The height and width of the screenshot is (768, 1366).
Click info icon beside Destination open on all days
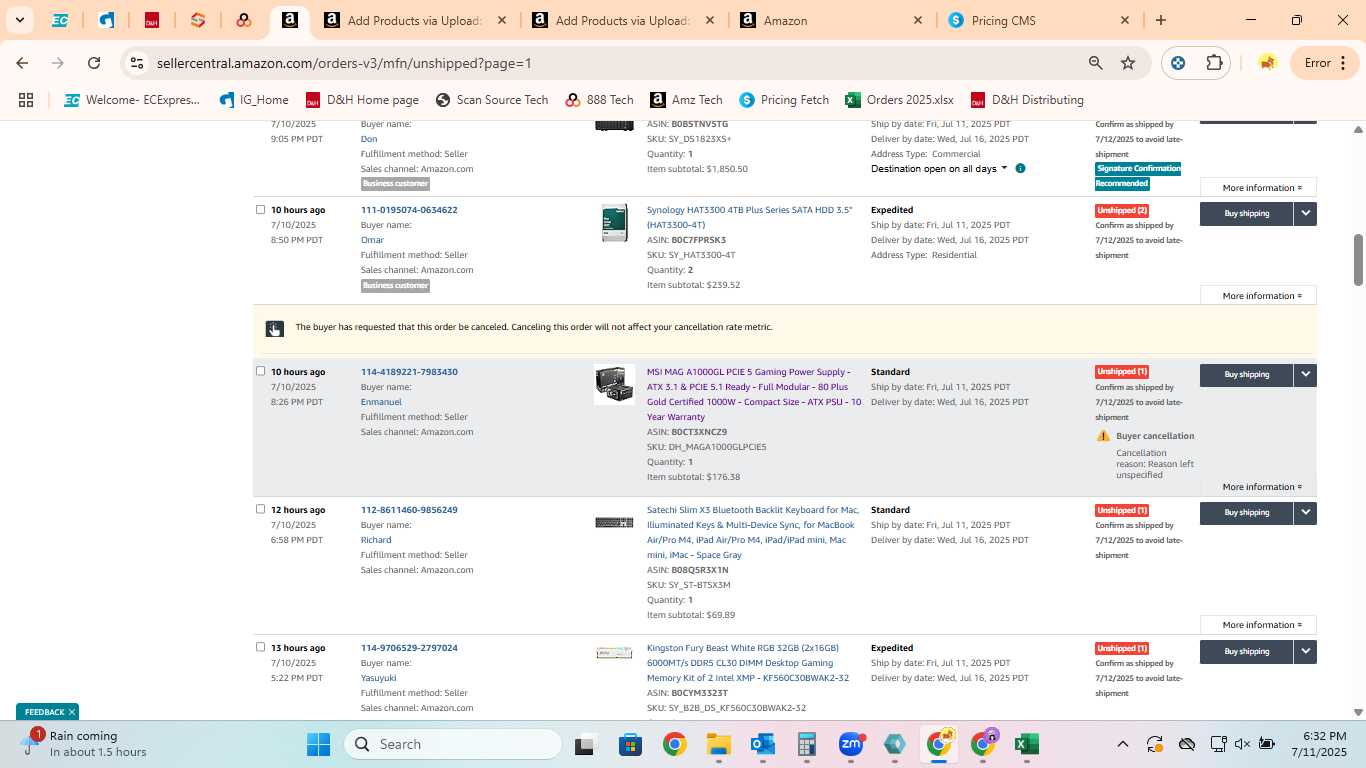click(1020, 169)
